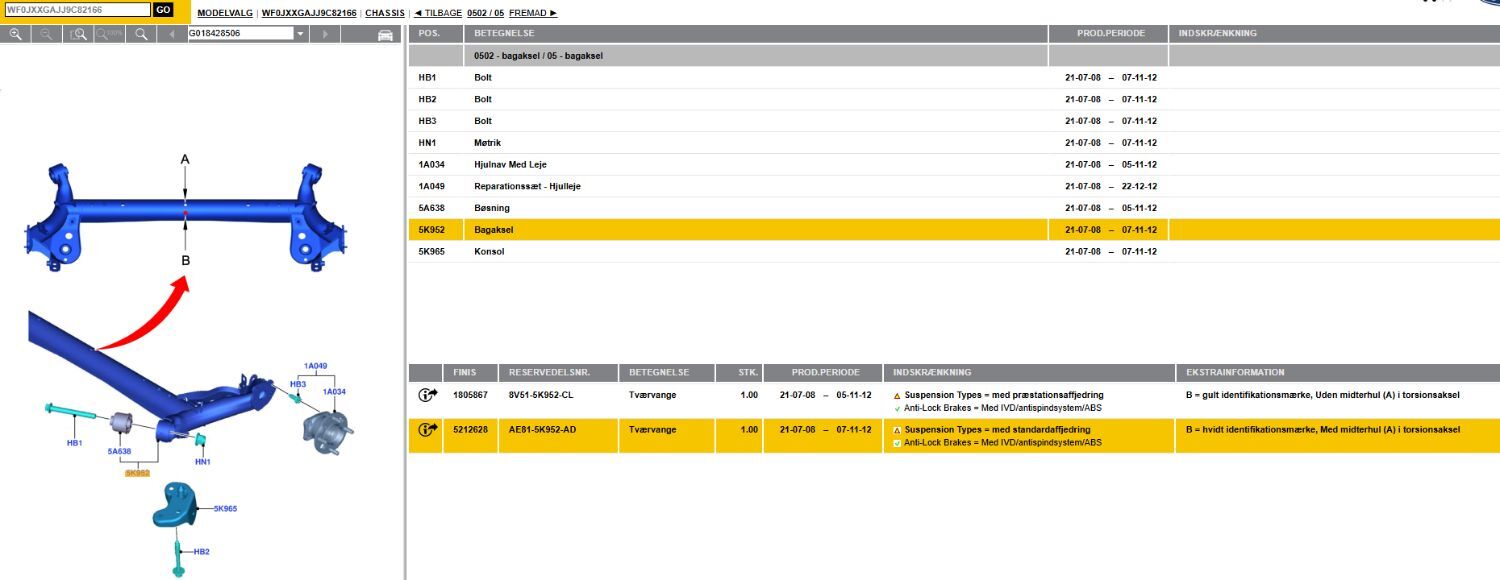This screenshot has height=580, width=1500.
Task: Click the zoom out magnifier icon
Action: pyautogui.click(x=46, y=34)
